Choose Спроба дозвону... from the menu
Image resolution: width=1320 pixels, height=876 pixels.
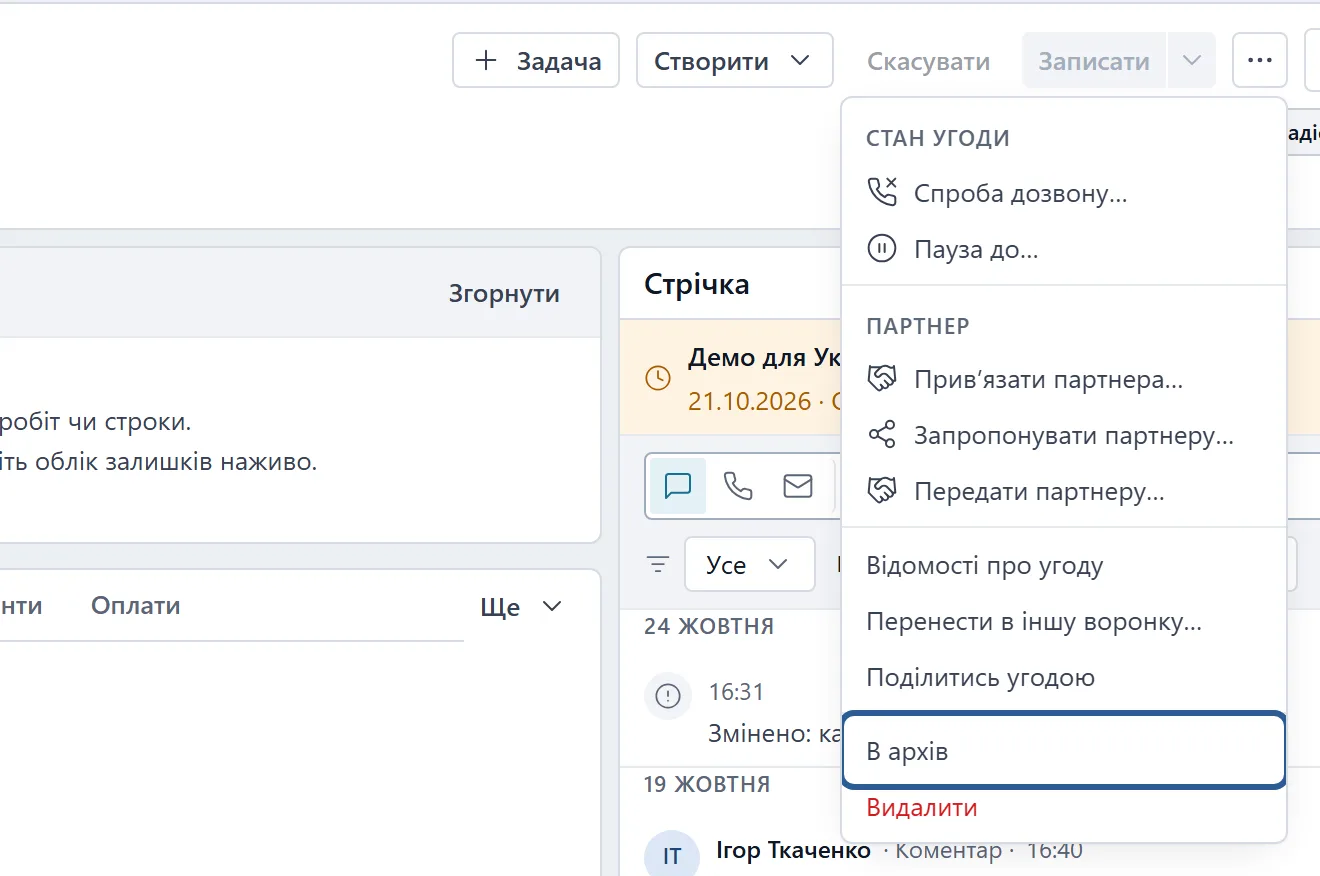click(x=1064, y=194)
